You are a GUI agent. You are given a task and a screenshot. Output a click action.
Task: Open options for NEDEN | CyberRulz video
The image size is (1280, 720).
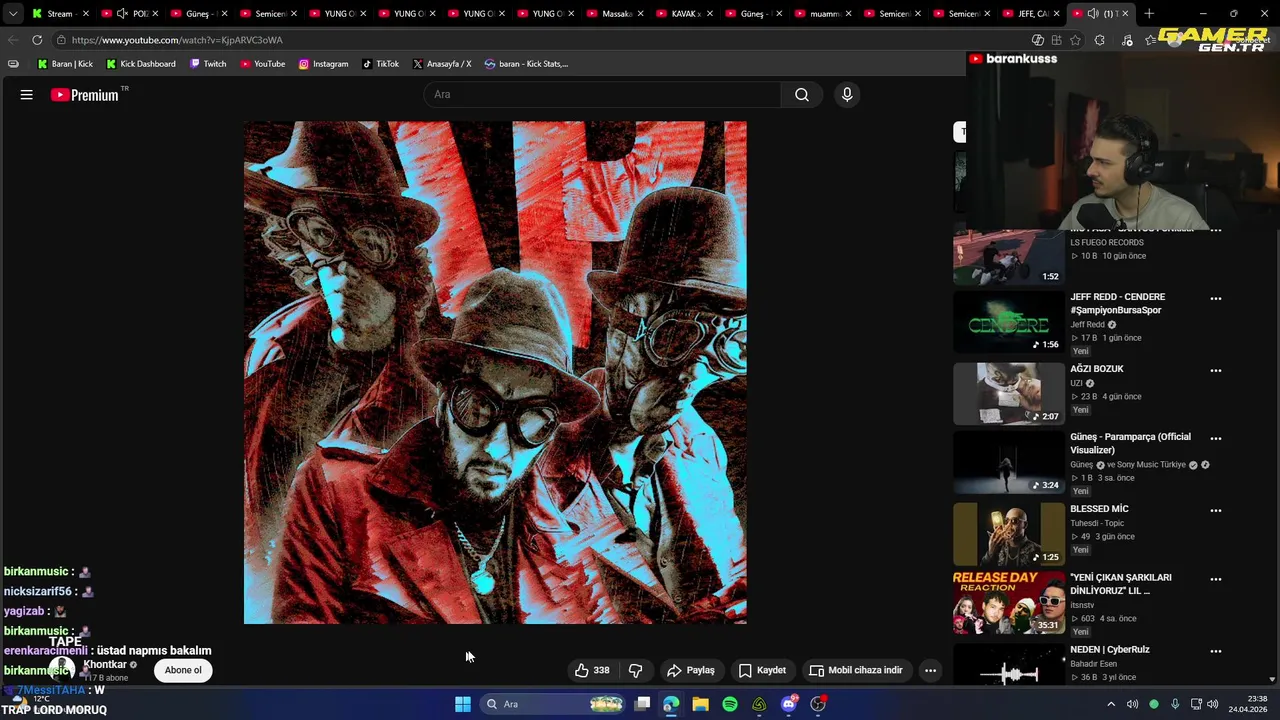[1216, 651]
